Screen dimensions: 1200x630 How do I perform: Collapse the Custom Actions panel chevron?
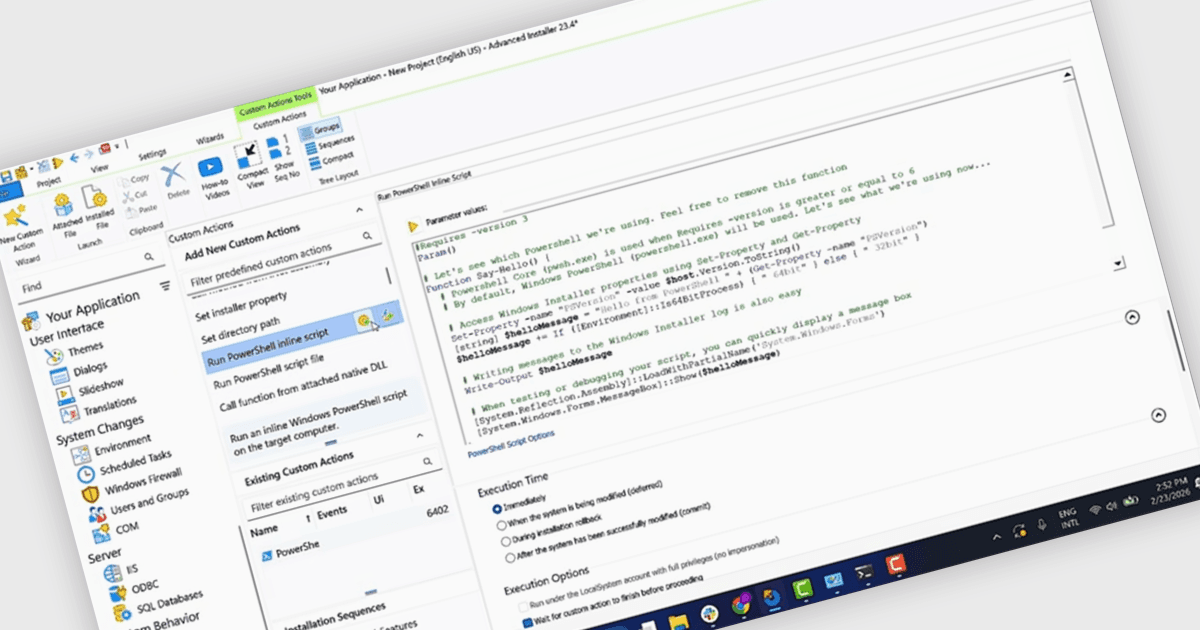[359, 212]
